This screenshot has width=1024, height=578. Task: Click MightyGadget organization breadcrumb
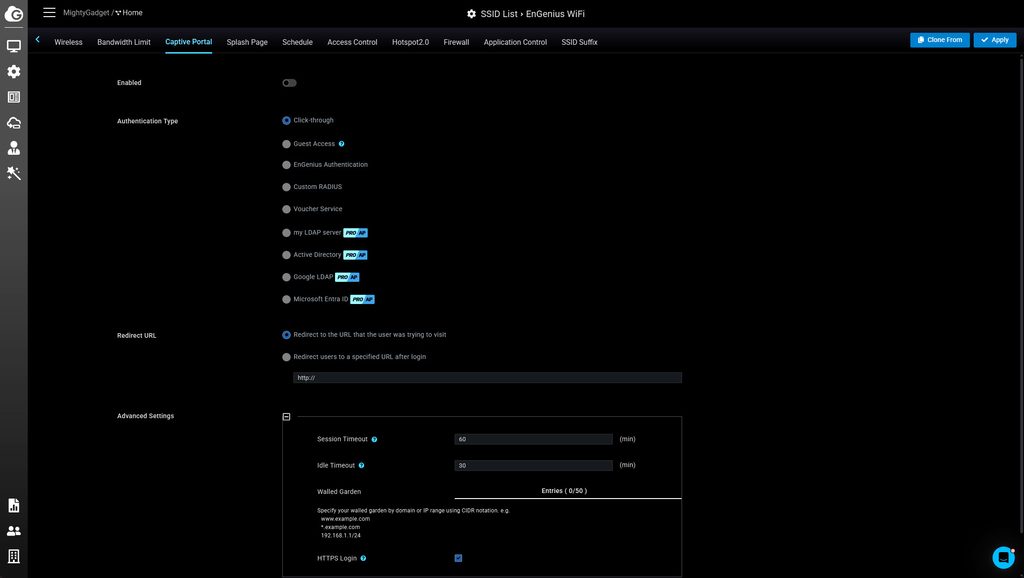pyautogui.click(x=86, y=12)
